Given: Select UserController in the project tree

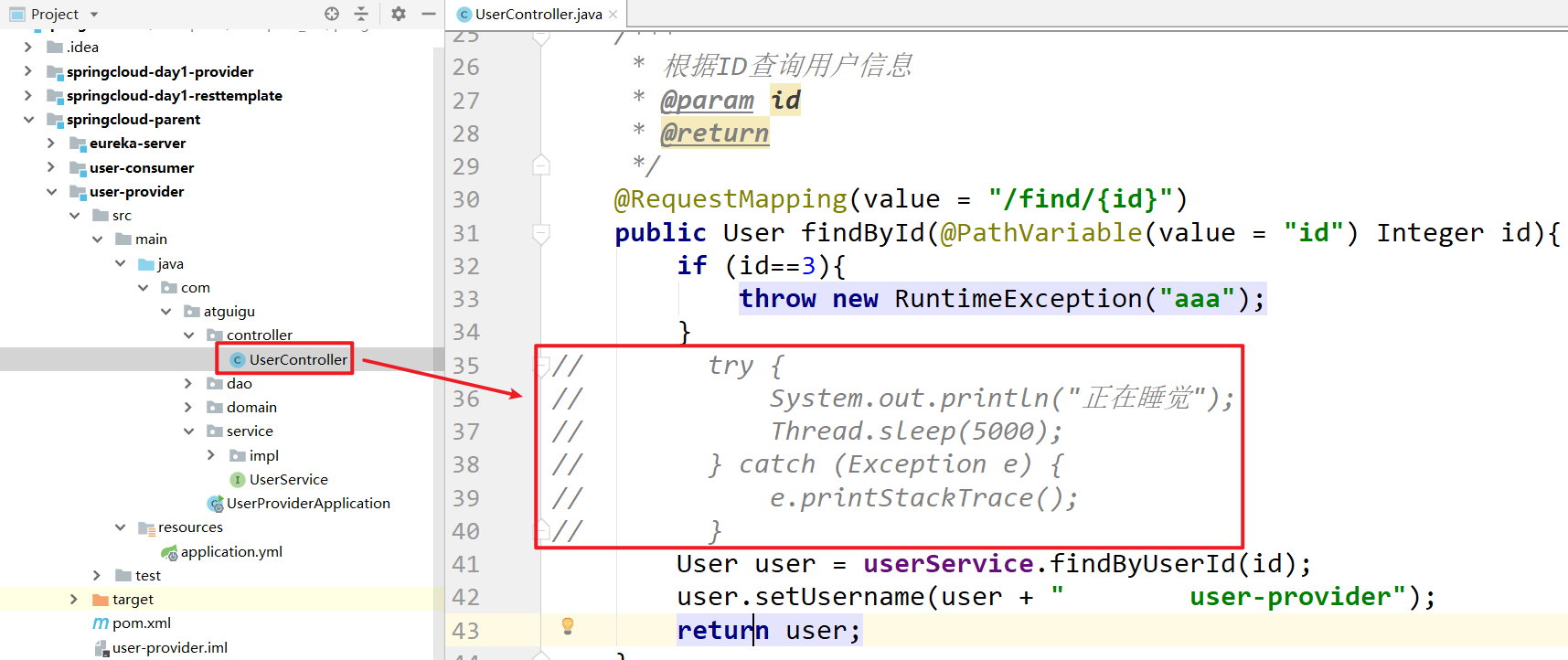Looking at the screenshot, I should 298,360.
